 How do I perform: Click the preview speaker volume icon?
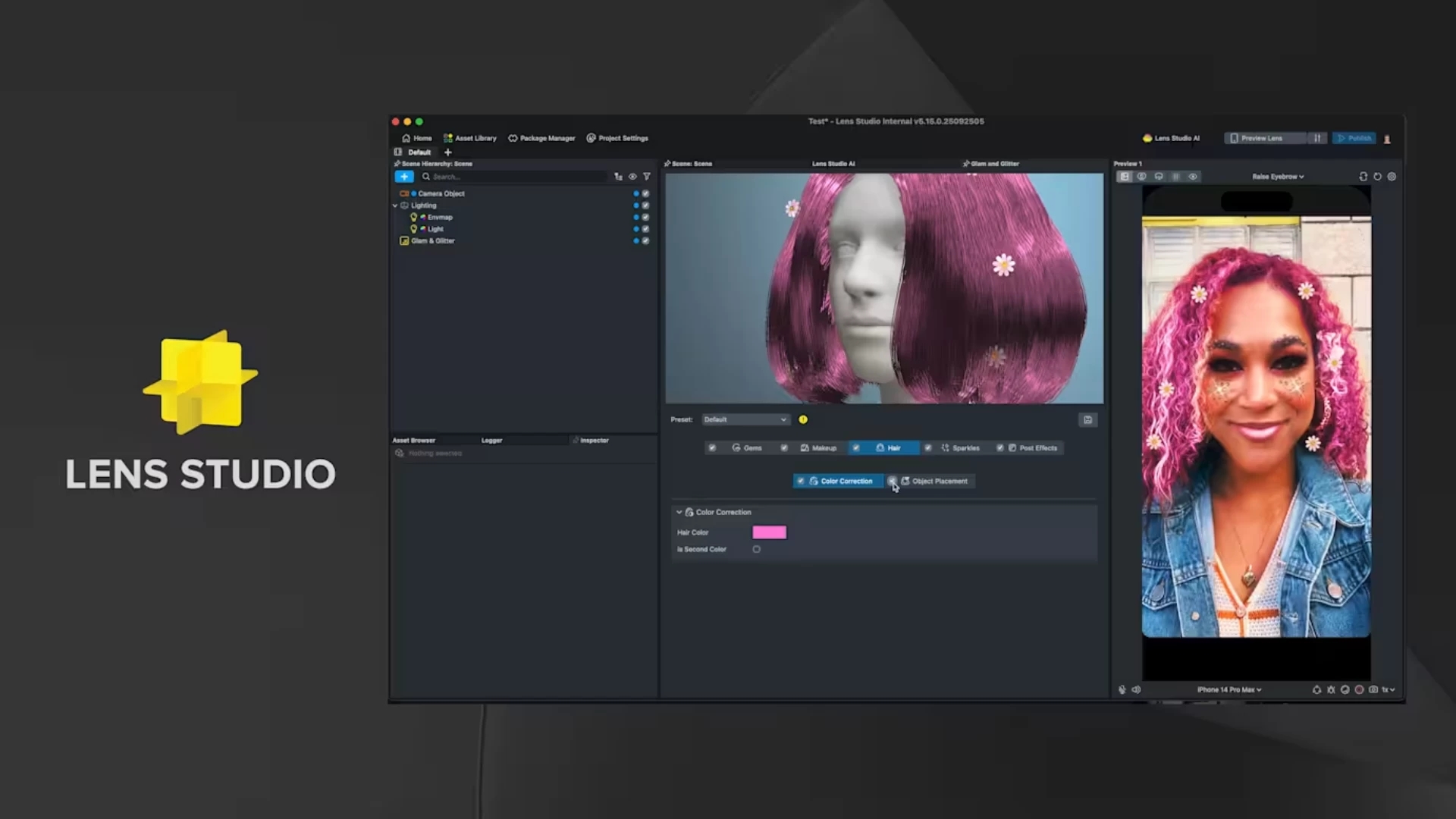pos(1136,689)
